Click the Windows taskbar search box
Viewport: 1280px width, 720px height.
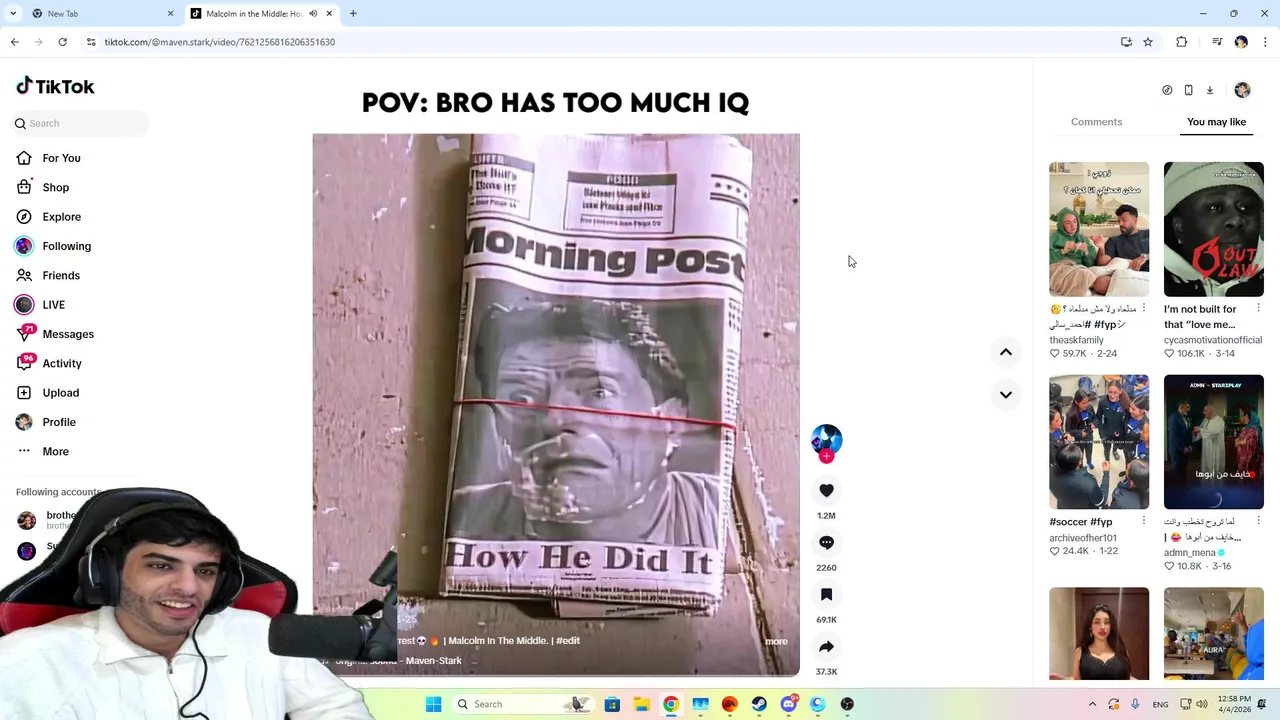(x=523, y=704)
